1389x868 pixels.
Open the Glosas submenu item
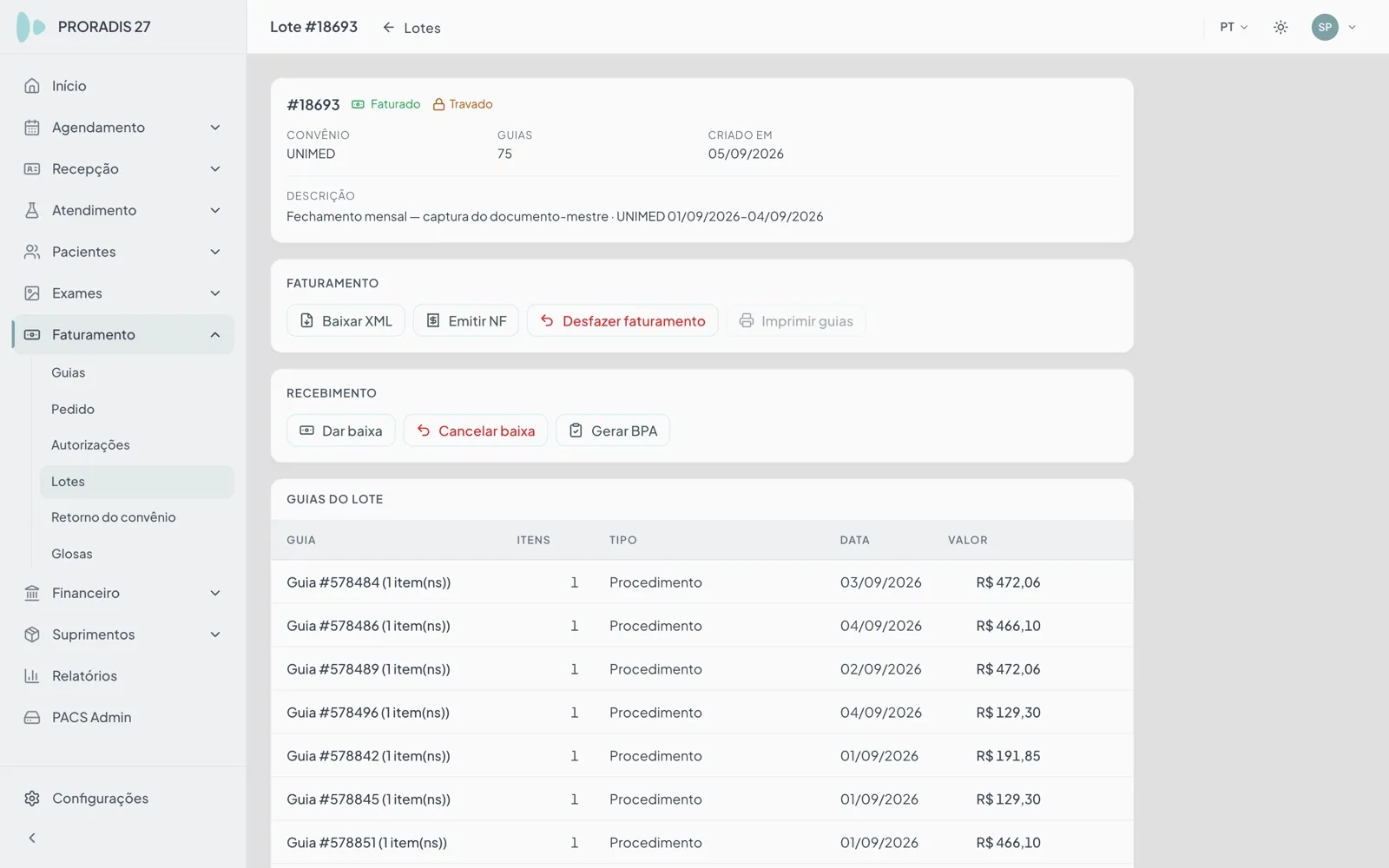[137, 554]
